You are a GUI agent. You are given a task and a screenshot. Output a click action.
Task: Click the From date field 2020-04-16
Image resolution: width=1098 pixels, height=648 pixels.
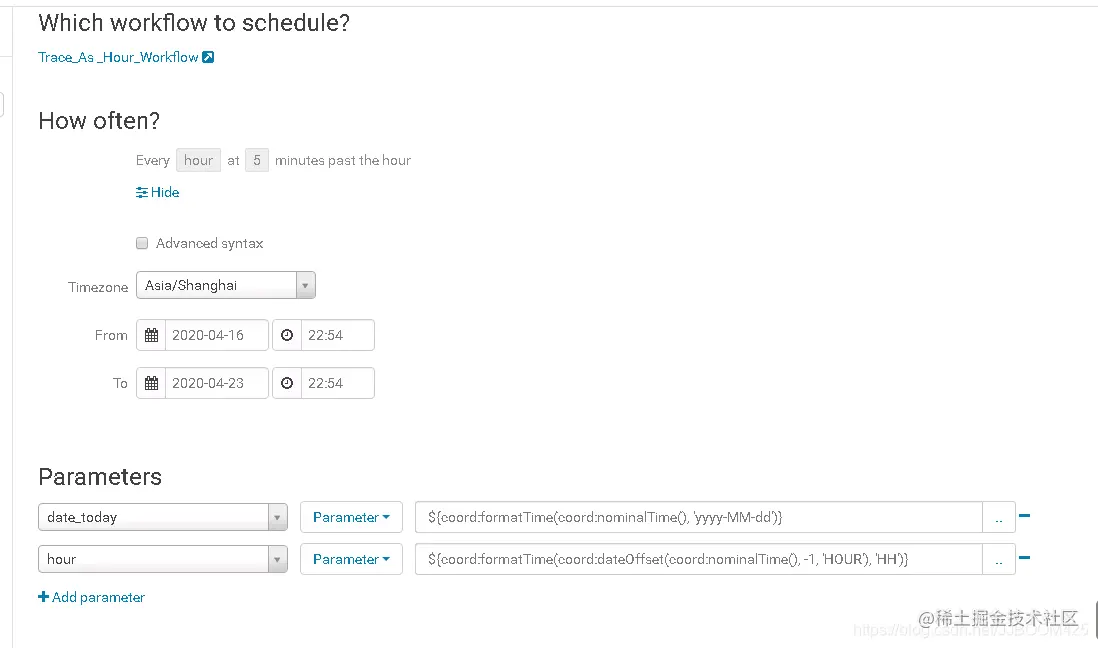point(216,336)
